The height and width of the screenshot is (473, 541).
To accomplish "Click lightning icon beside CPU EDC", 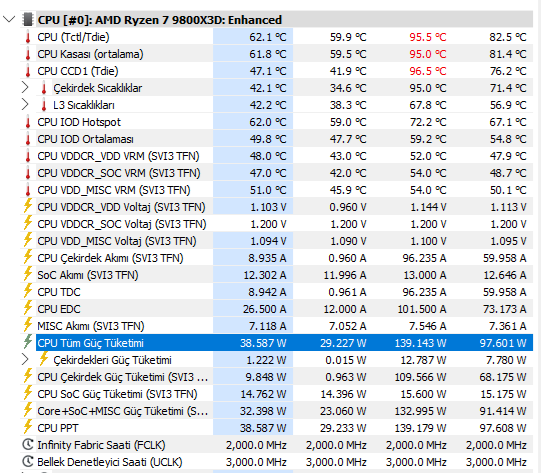I will (28, 307).
